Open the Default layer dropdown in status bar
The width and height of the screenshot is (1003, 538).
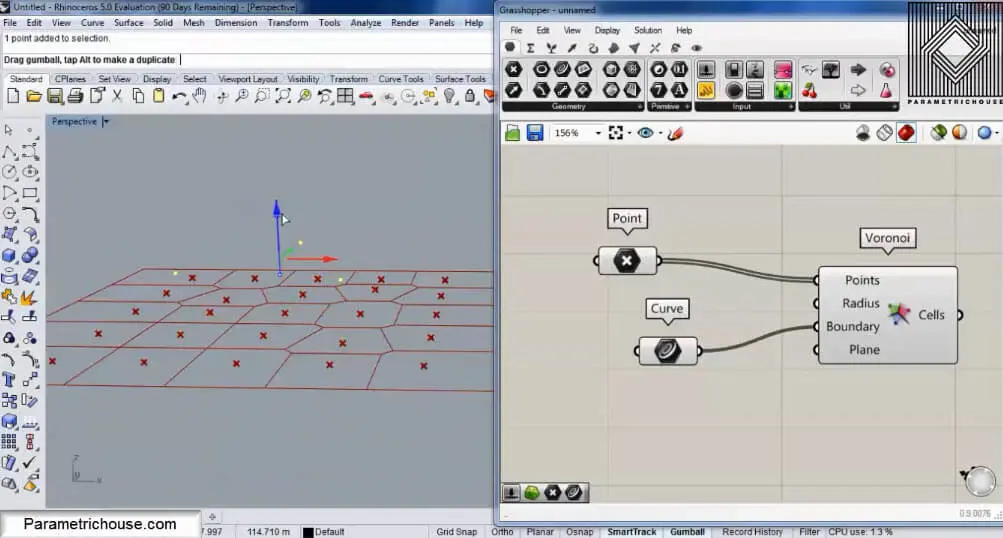coord(324,532)
